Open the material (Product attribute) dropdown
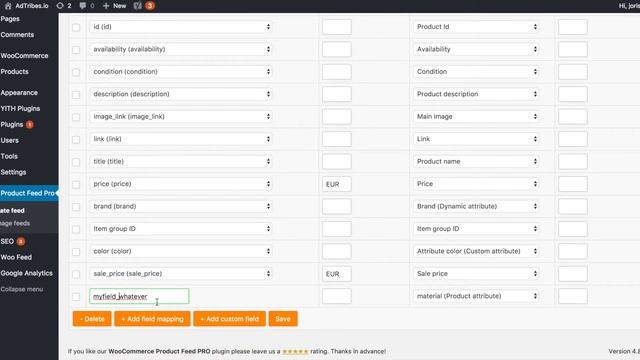The width and height of the screenshot is (640, 360). (476, 296)
